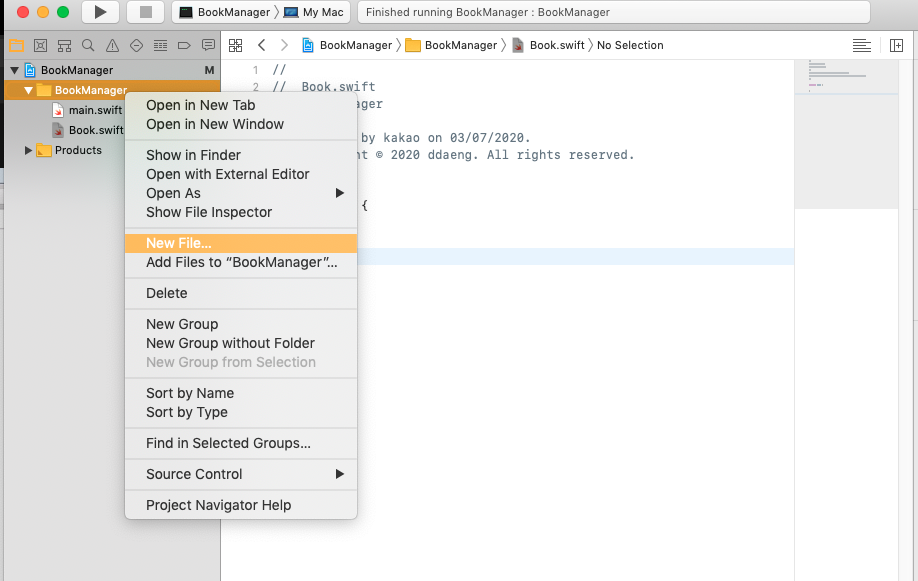Go back with editor history arrow
The image size is (918, 581).
tap(262, 45)
